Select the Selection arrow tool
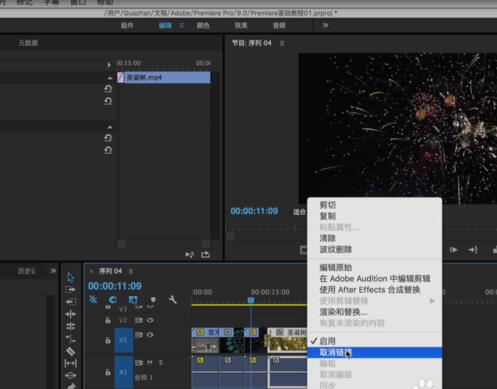Image resolution: width=497 pixels, height=389 pixels. pos(70,277)
